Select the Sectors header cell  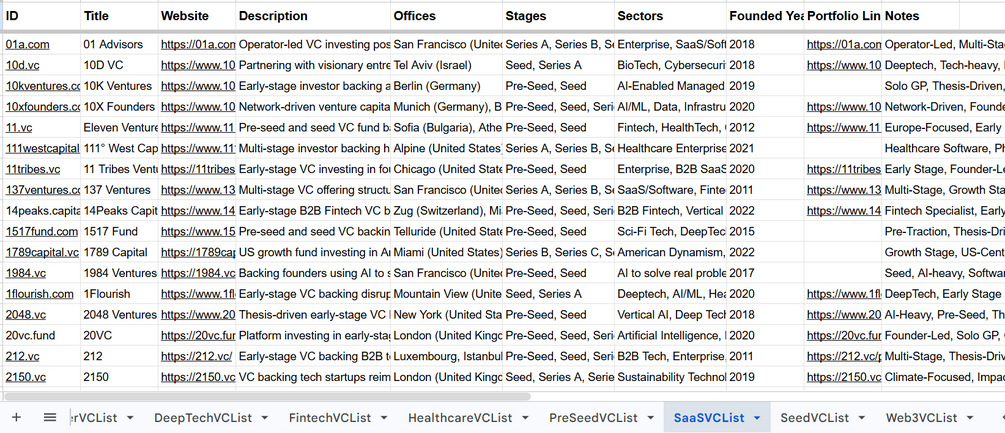tap(670, 16)
